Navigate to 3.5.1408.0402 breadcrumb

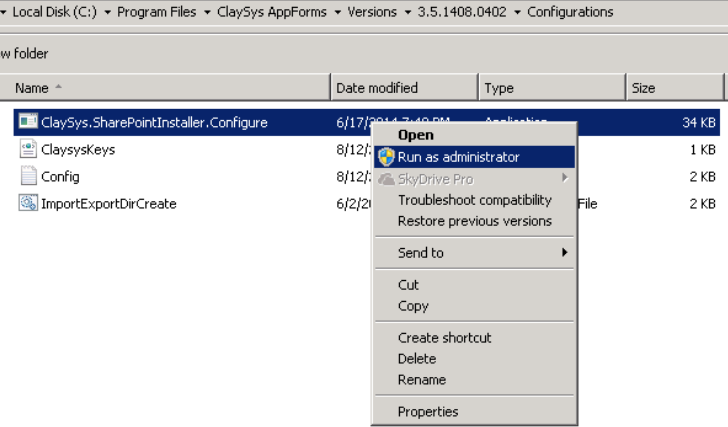[462, 12]
